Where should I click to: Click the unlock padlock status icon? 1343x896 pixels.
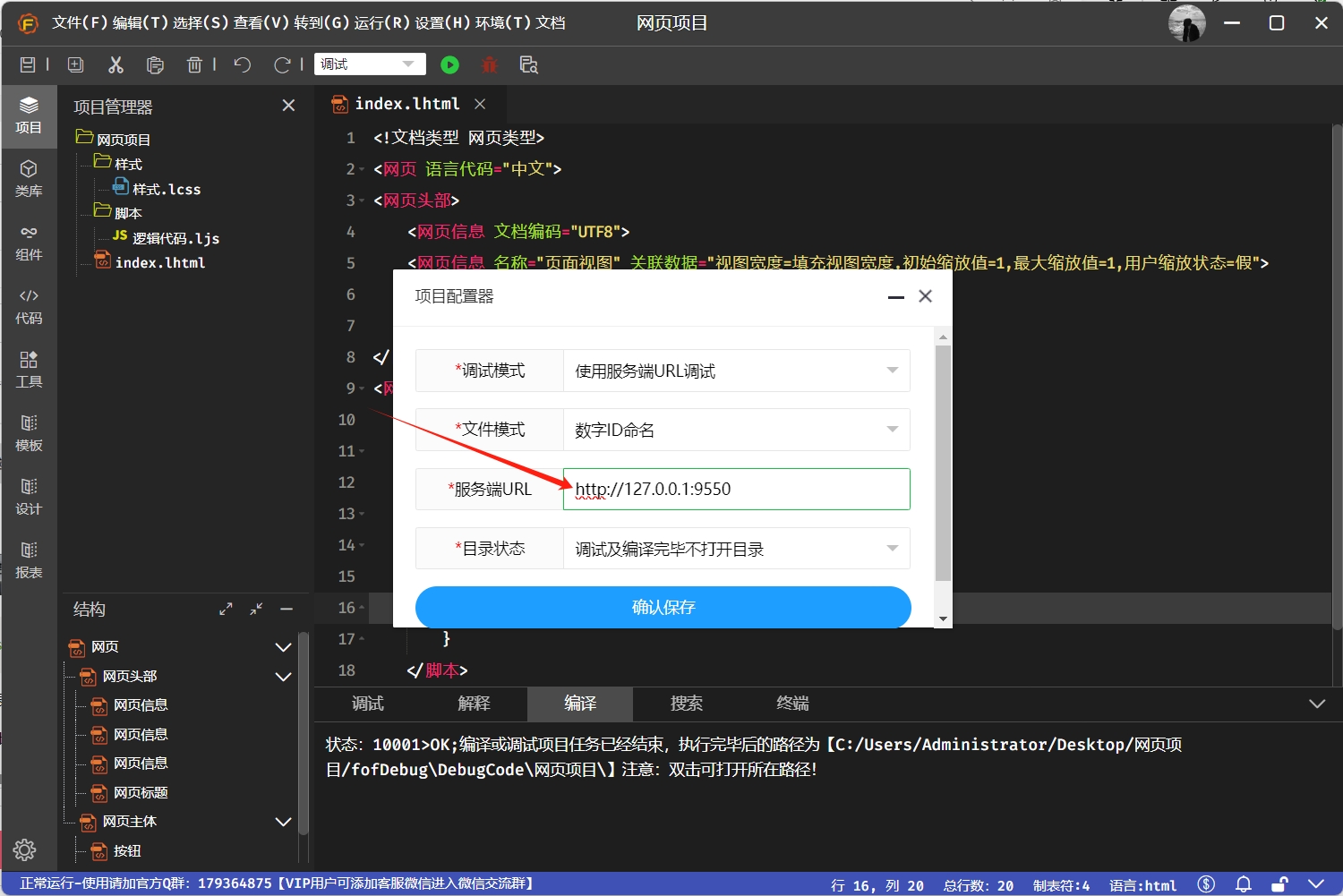[x=1280, y=884]
